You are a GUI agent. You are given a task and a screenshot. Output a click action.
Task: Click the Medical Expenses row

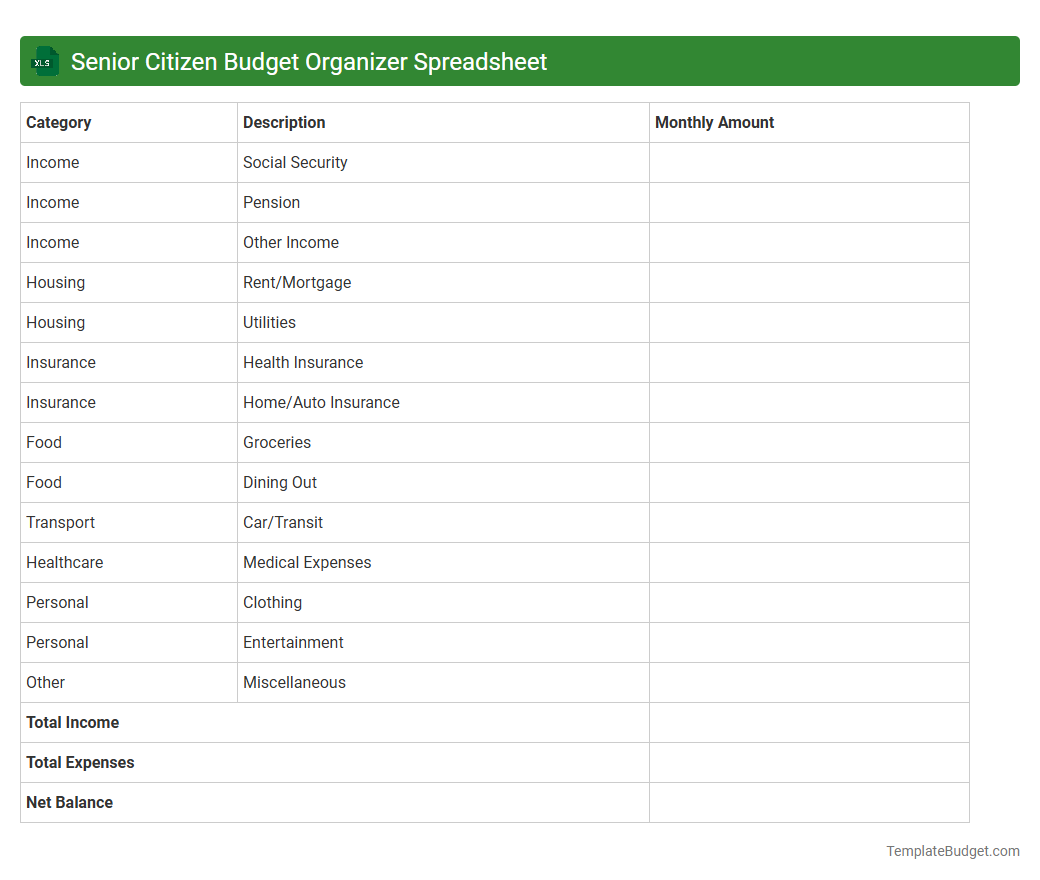[x=307, y=562]
